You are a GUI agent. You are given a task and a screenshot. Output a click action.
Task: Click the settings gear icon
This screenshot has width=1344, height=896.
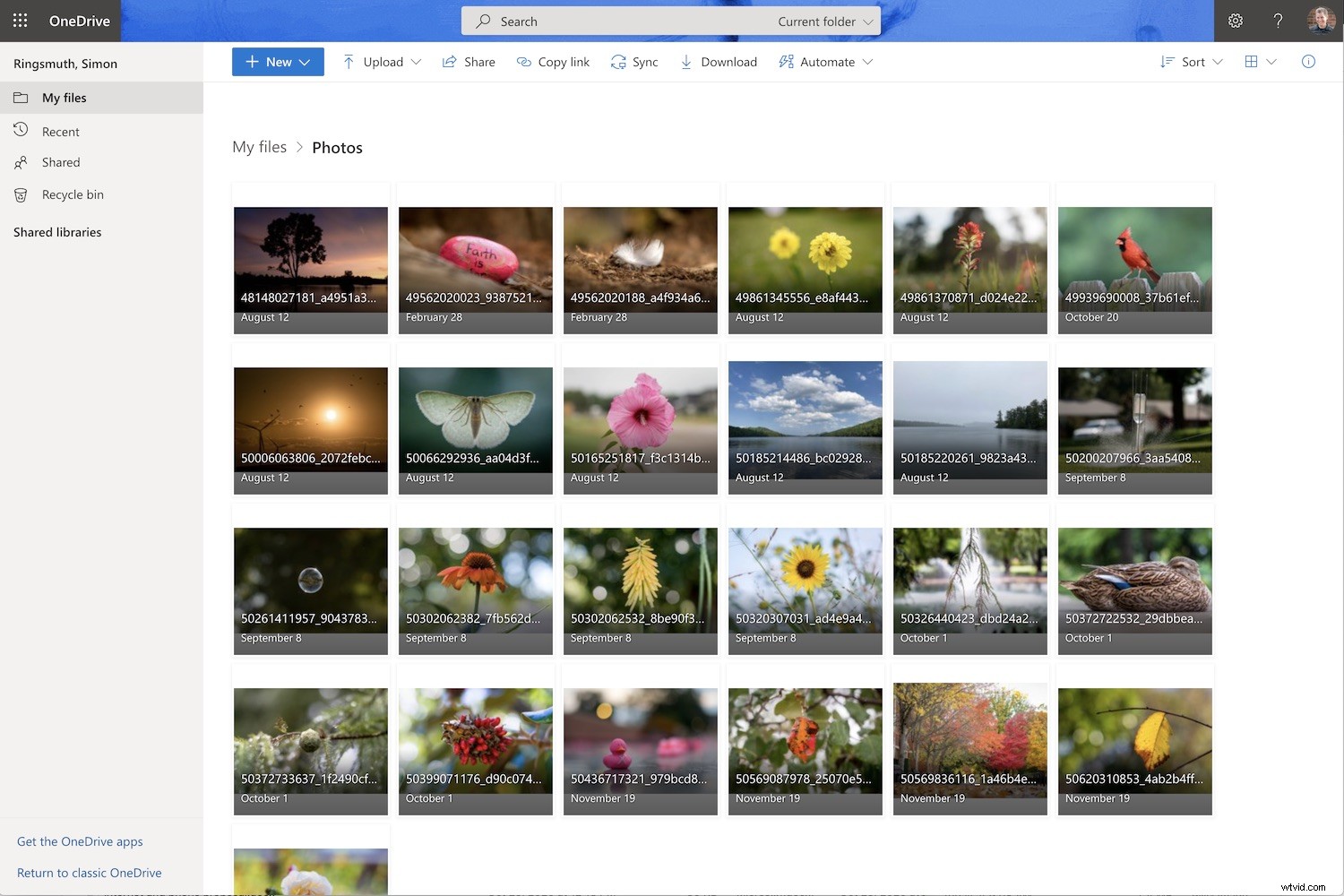coord(1236,20)
